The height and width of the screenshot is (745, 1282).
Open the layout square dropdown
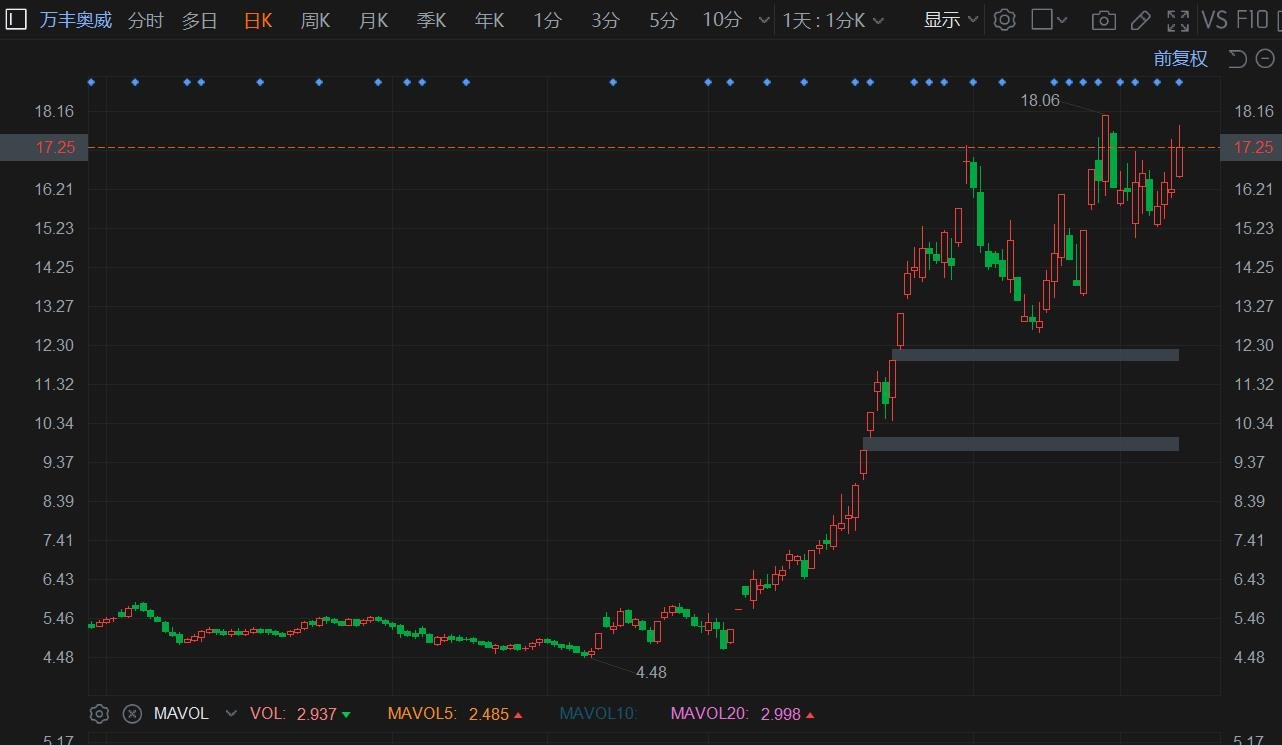(x=1049, y=20)
